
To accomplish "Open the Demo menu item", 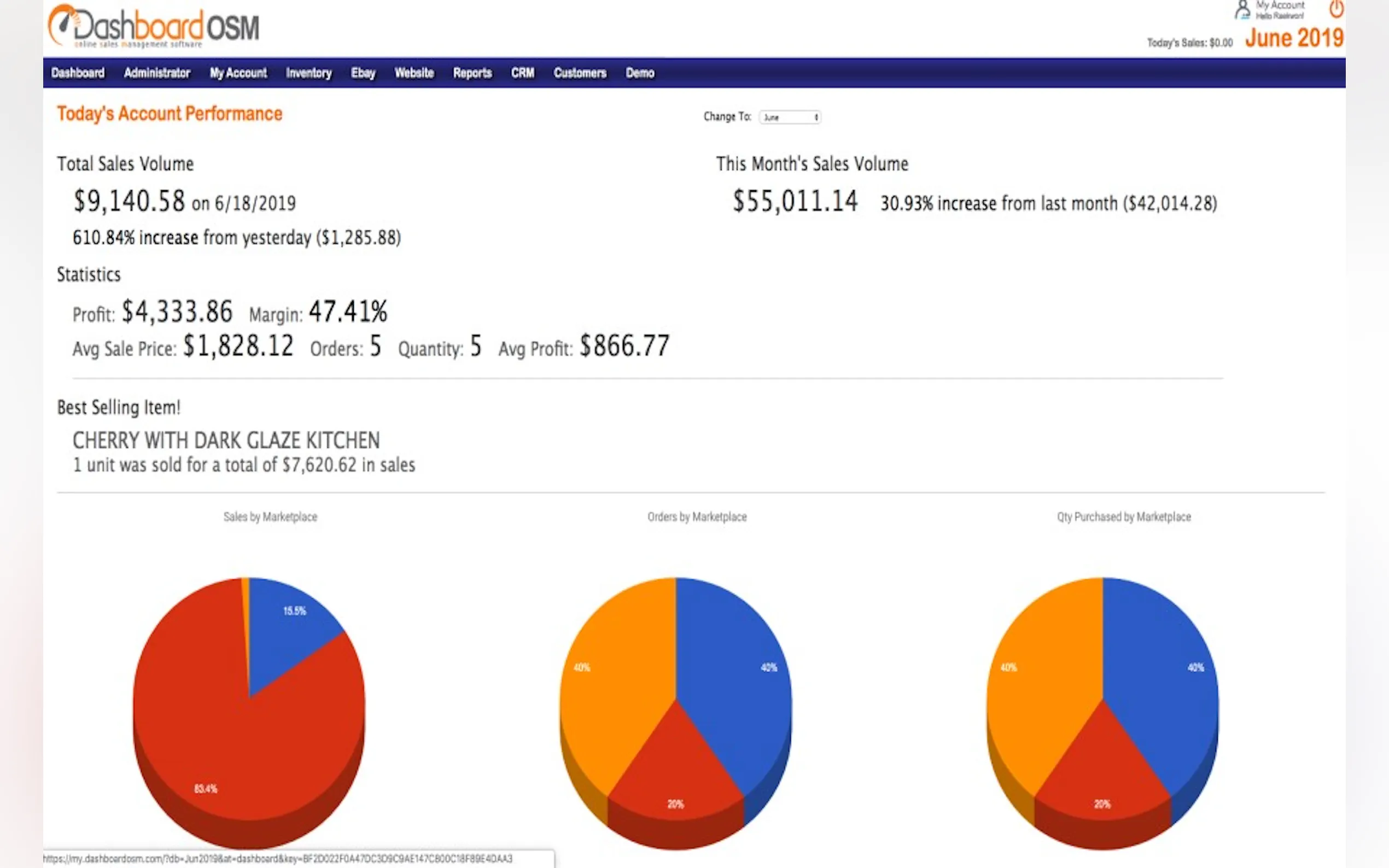I will click(x=640, y=73).
